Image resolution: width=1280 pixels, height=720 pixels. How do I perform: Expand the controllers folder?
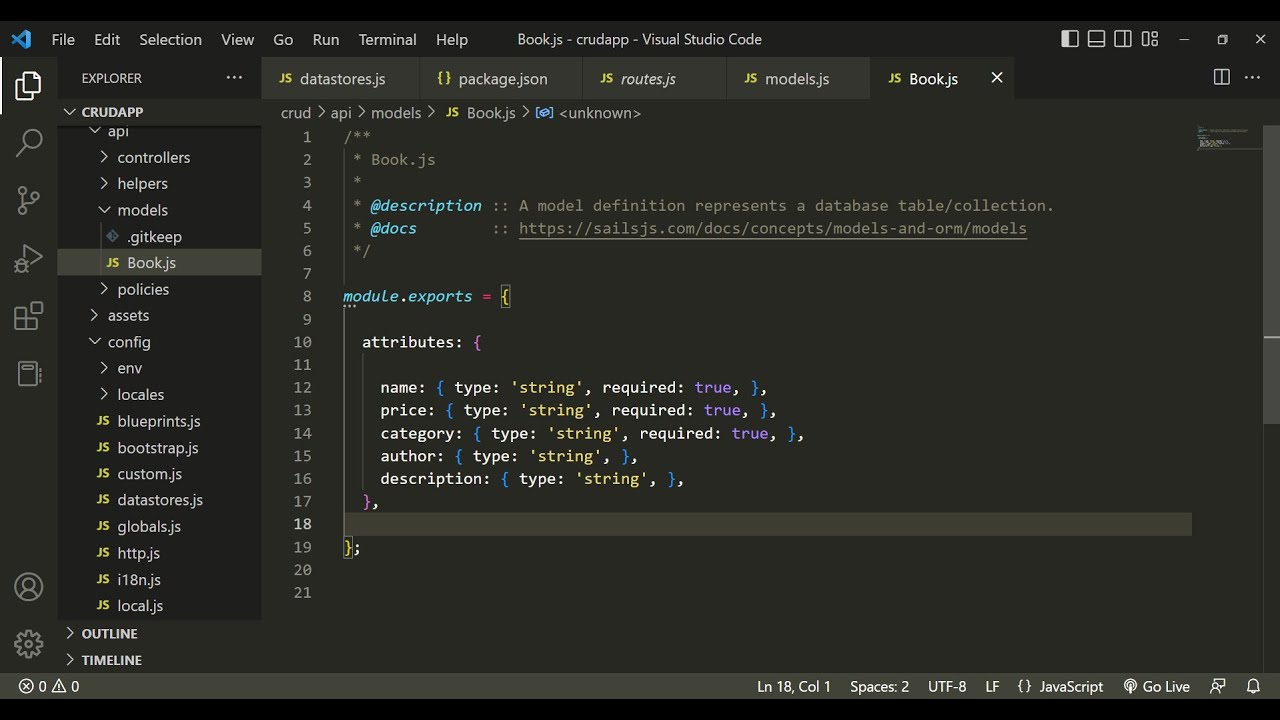153,157
